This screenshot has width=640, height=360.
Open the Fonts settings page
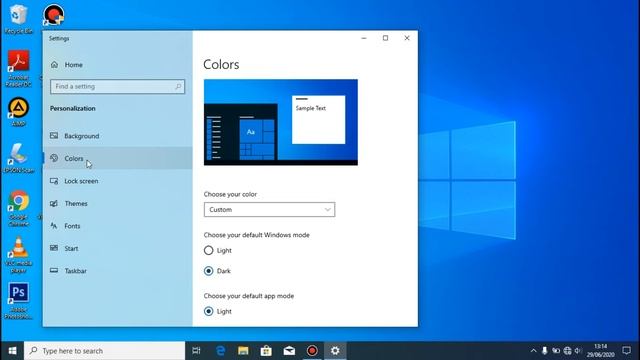(118, 226)
